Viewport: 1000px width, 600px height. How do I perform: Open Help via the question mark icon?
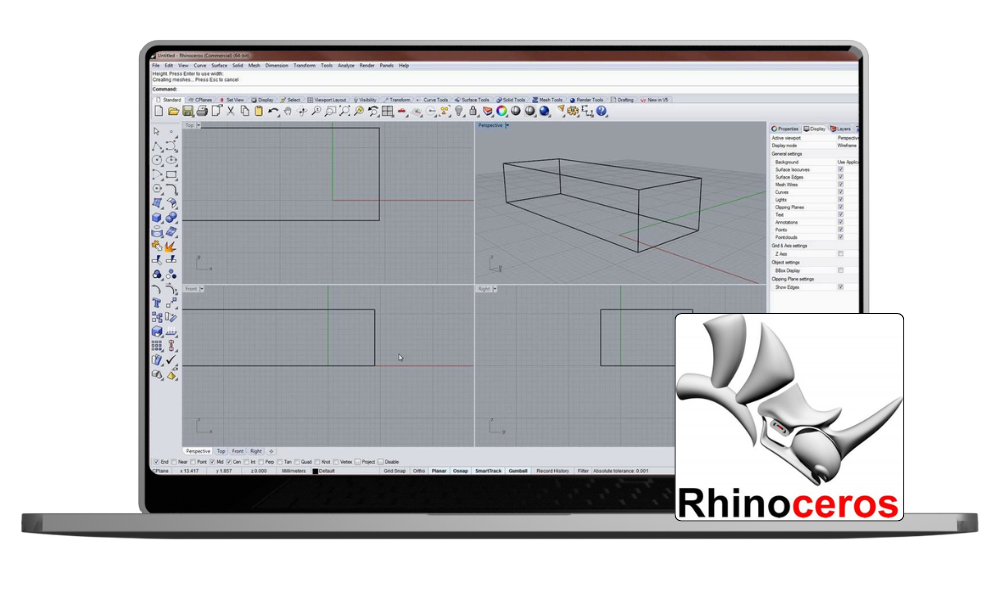click(602, 111)
